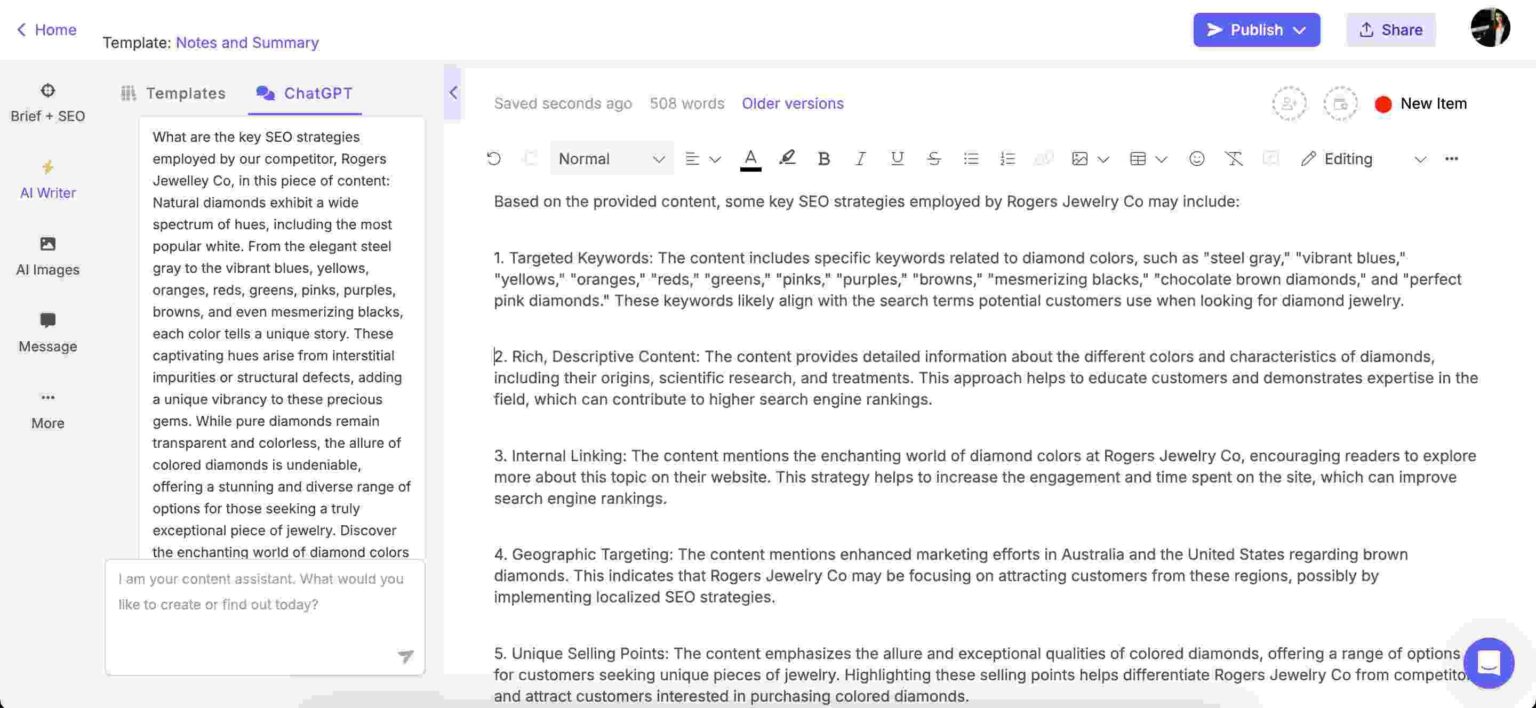This screenshot has width=1536, height=708.
Task: Send the chat message with the arrow icon
Action: point(405,656)
